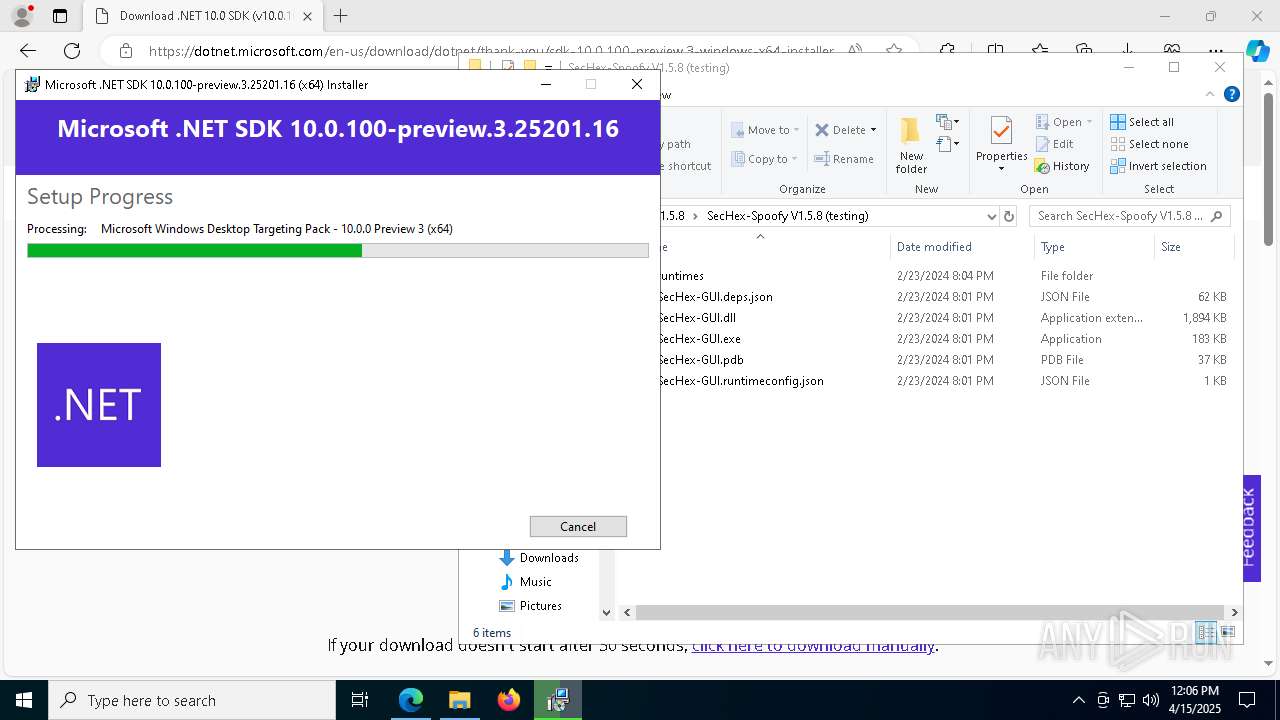Viewport: 1280px width, 720px height.
Task: Open Edge Copilot icon
Action: click(1258, 51)
